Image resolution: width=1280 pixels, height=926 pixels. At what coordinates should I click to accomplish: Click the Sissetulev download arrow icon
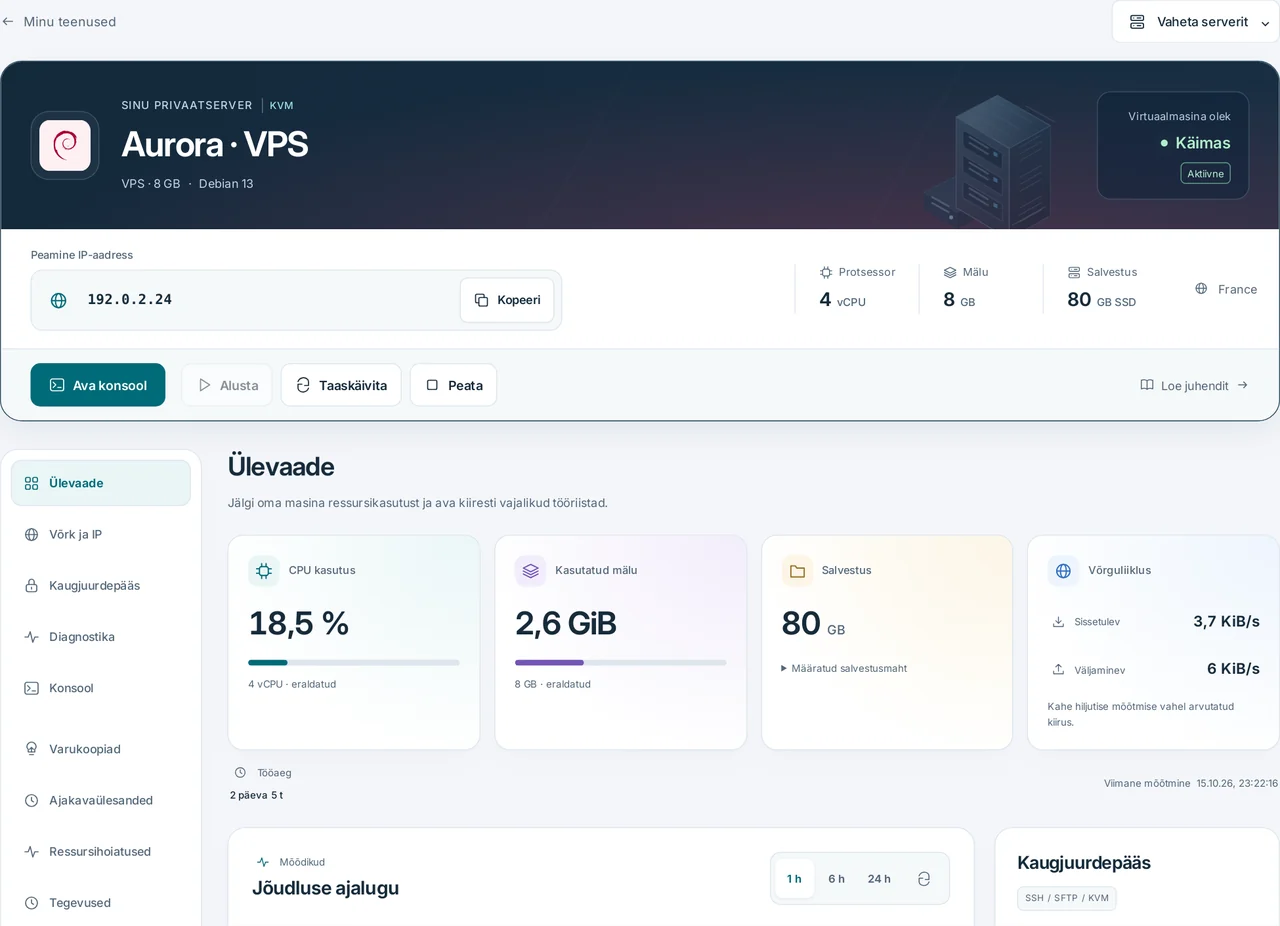tap(1058, 622)
